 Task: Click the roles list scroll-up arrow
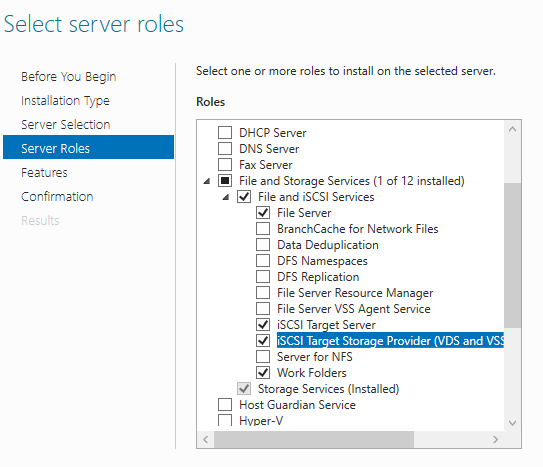513,129
